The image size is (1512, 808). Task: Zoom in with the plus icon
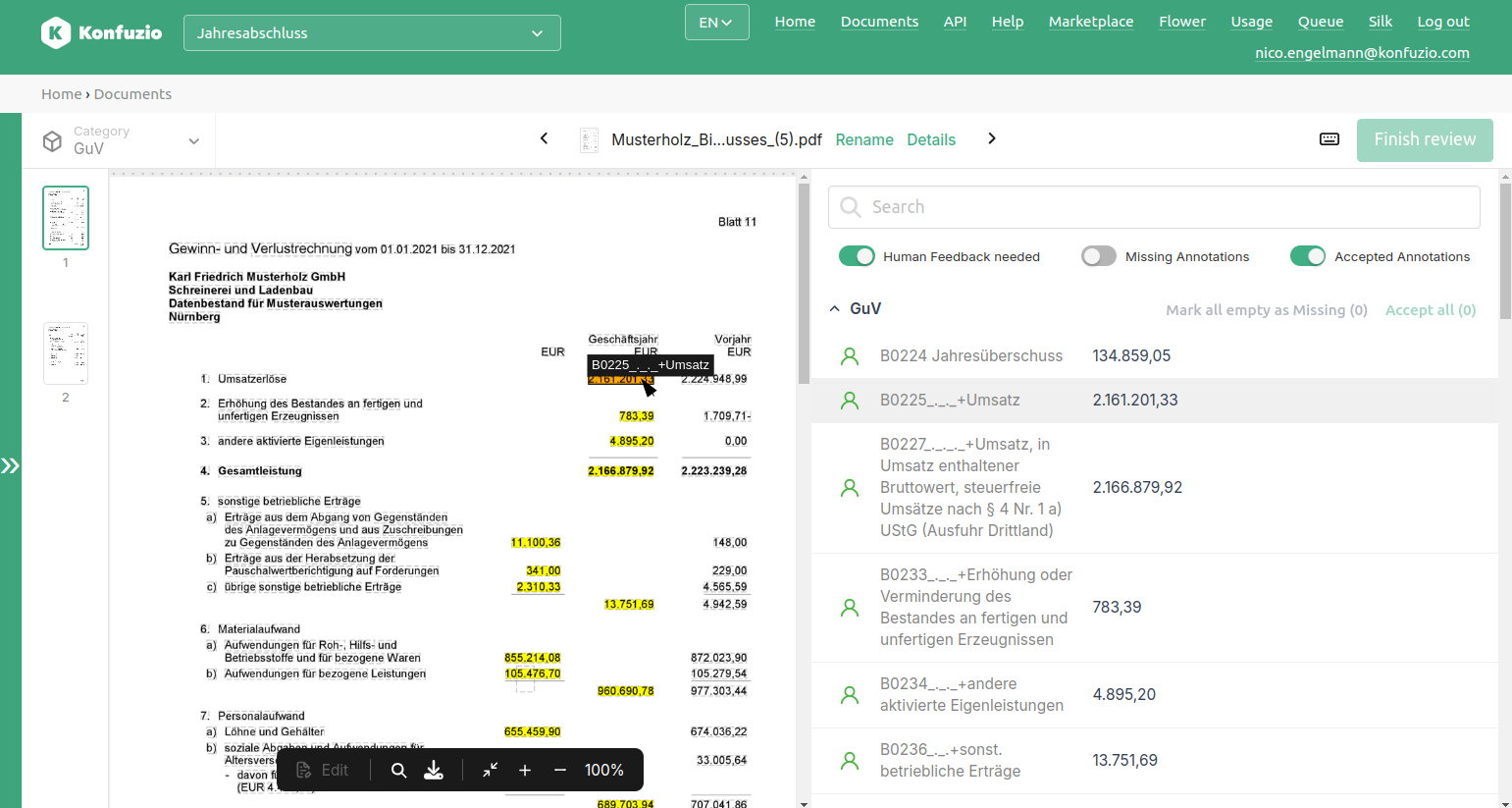point(525,771)
